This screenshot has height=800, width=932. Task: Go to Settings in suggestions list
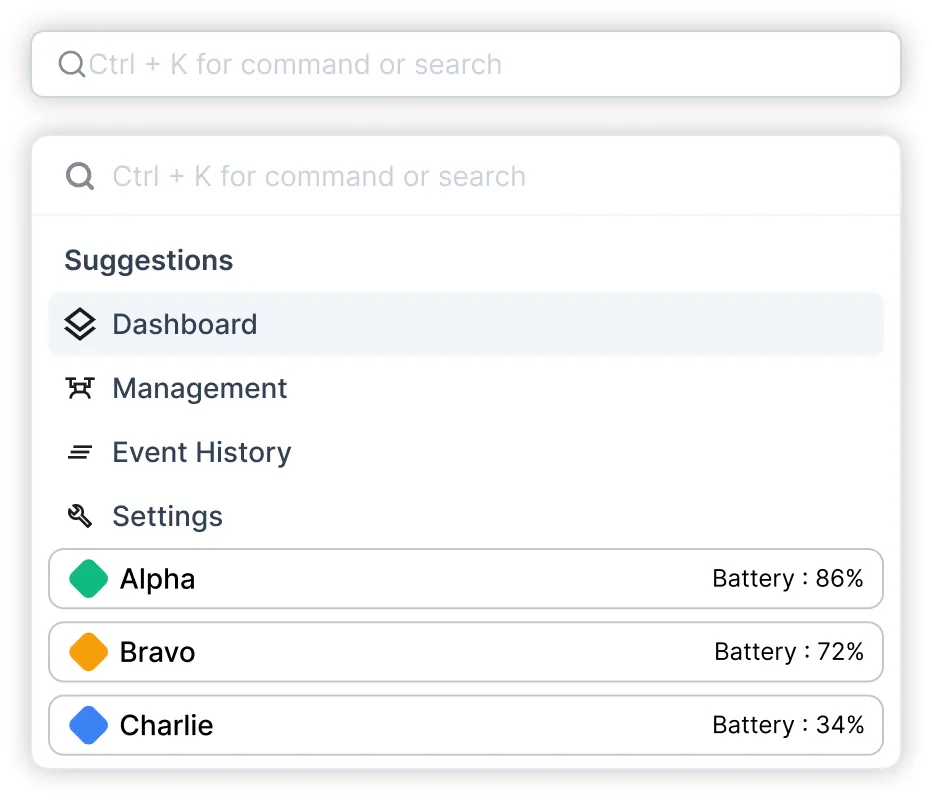[168, 516]
